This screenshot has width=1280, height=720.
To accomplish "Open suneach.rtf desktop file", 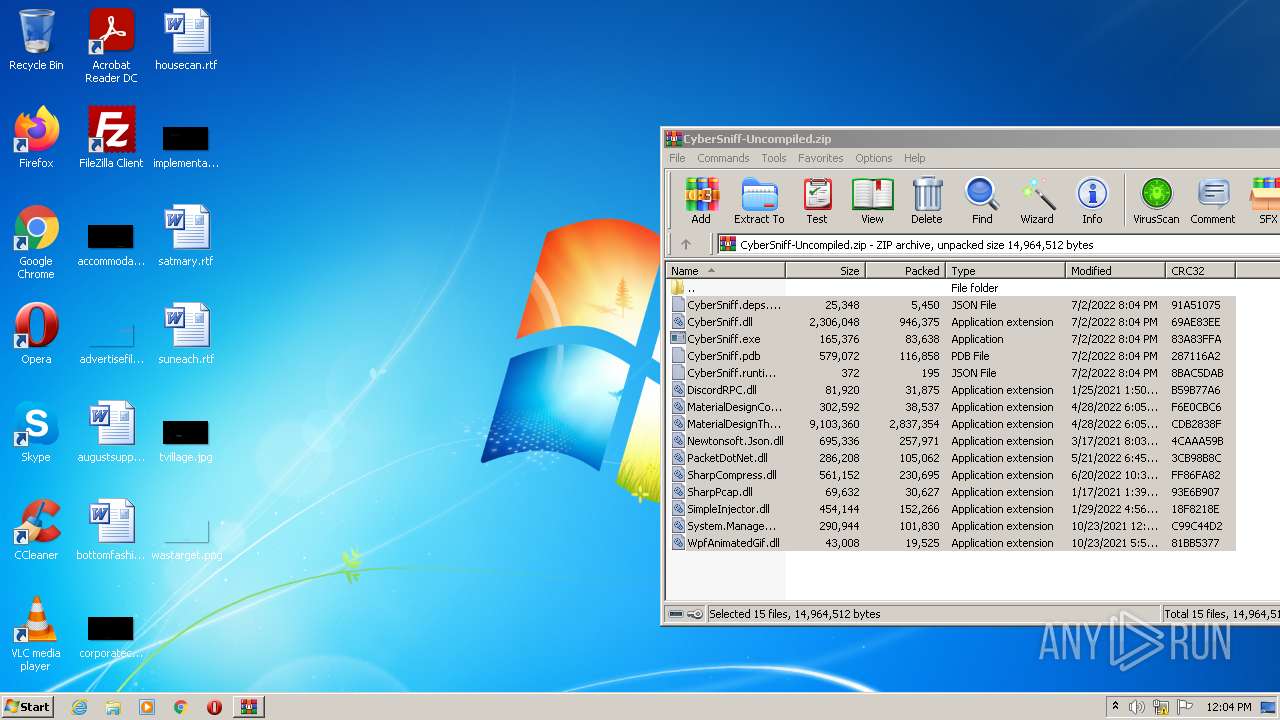I will [x=186, y=334].
